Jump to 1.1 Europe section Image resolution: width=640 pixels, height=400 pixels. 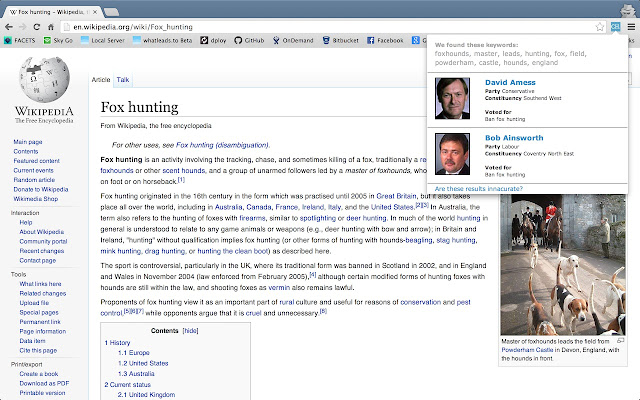134,353
